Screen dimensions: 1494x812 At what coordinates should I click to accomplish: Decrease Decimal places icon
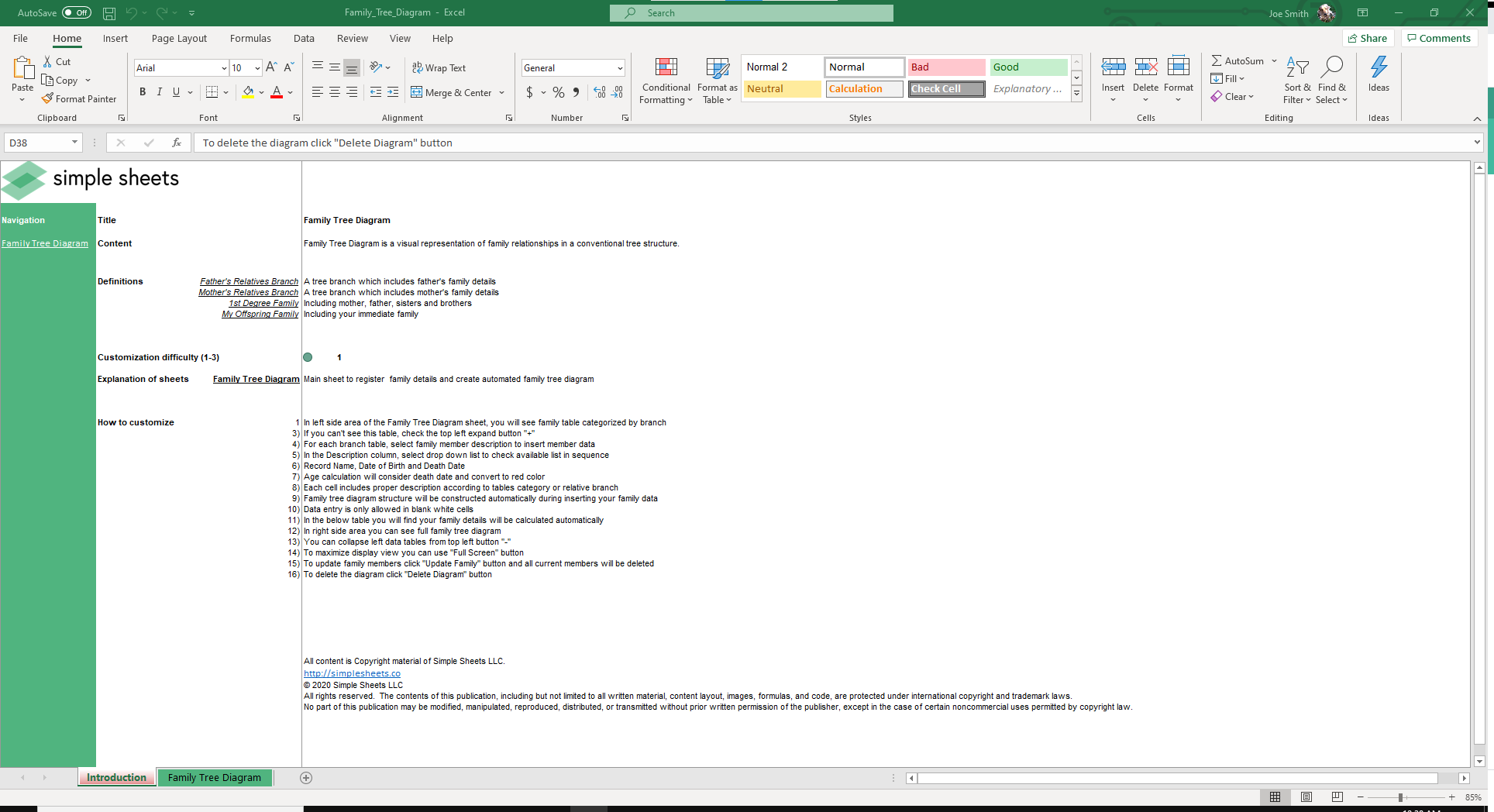pos(617,92)
